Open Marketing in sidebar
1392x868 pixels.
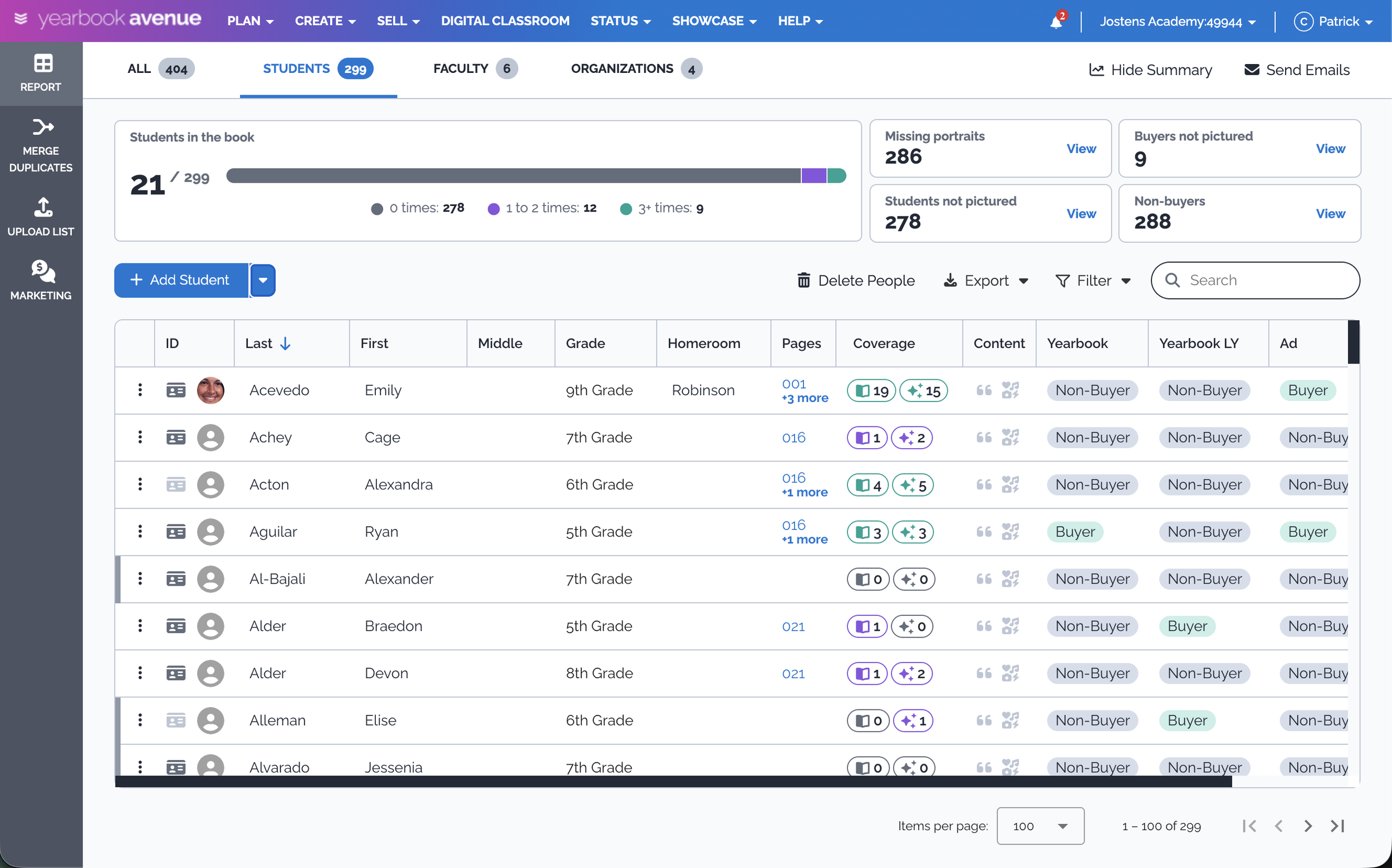tap(41, 280)
